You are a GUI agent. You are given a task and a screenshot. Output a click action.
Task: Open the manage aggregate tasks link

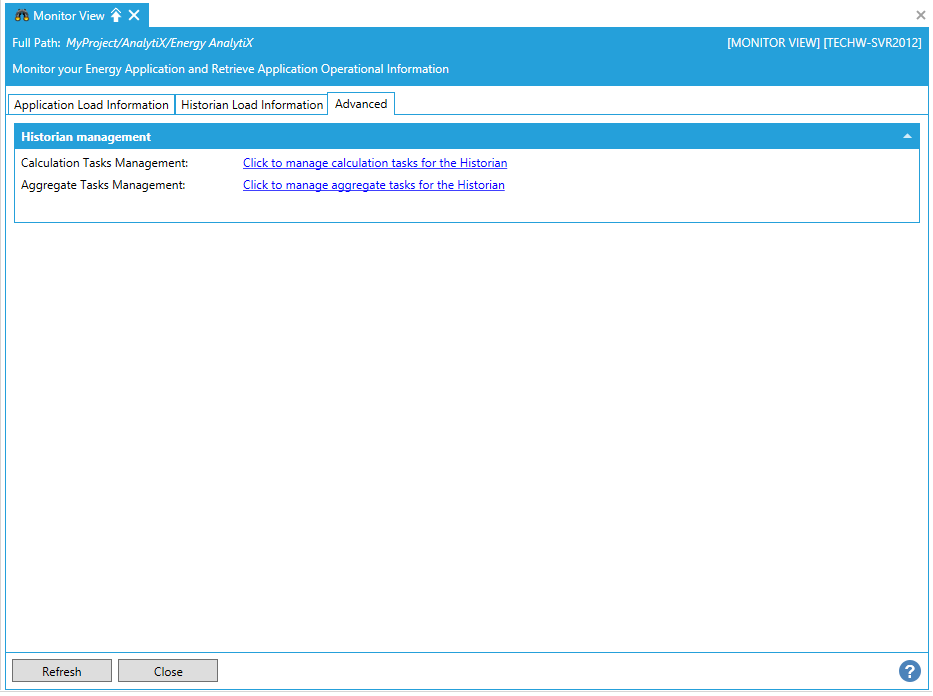373,185
